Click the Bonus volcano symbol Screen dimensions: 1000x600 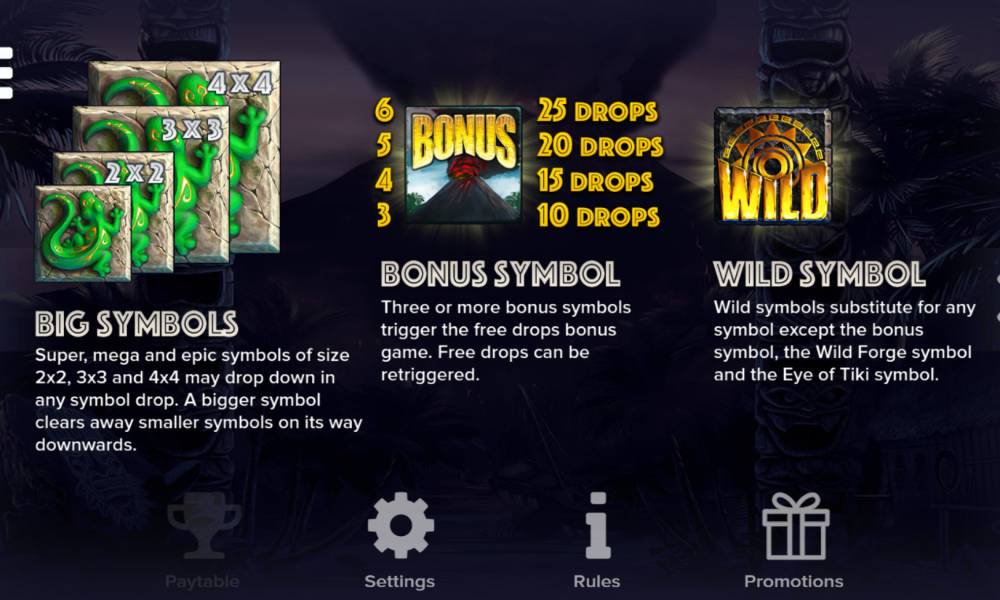pos(464,165)
